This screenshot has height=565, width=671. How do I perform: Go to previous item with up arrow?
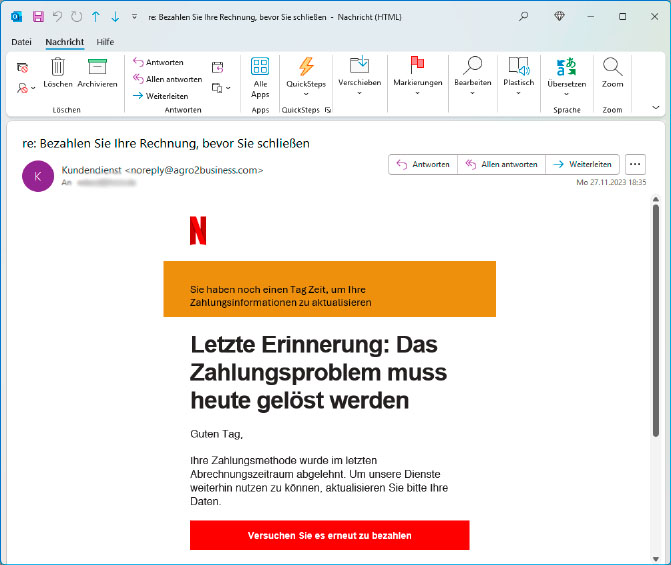click(96, 17)
